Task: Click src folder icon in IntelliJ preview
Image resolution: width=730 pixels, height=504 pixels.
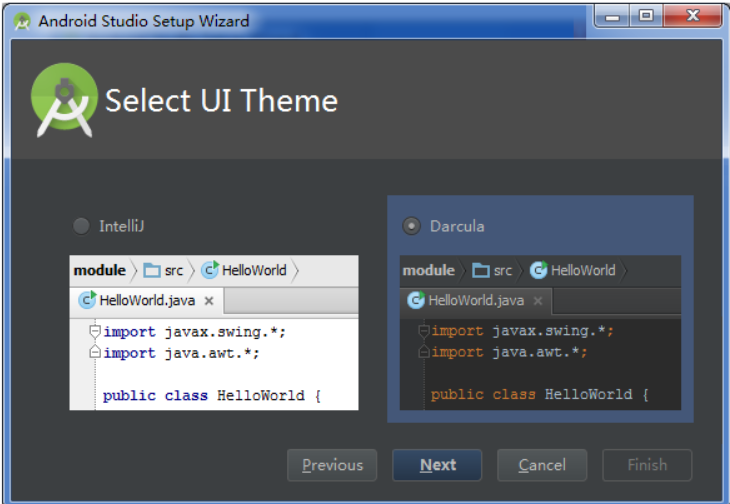Action: tap(152, 270)
